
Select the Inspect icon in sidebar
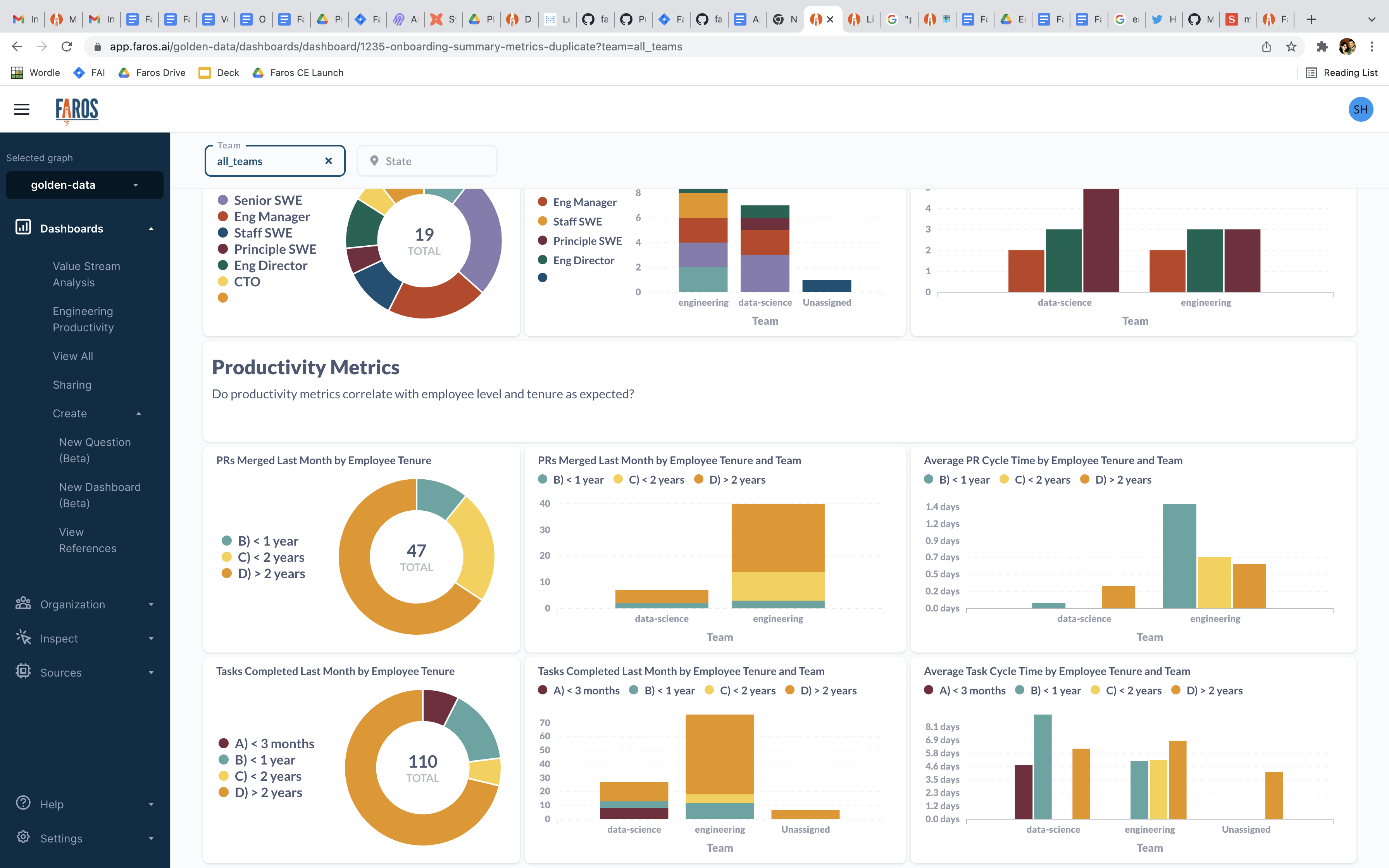(x=23, y=638)
